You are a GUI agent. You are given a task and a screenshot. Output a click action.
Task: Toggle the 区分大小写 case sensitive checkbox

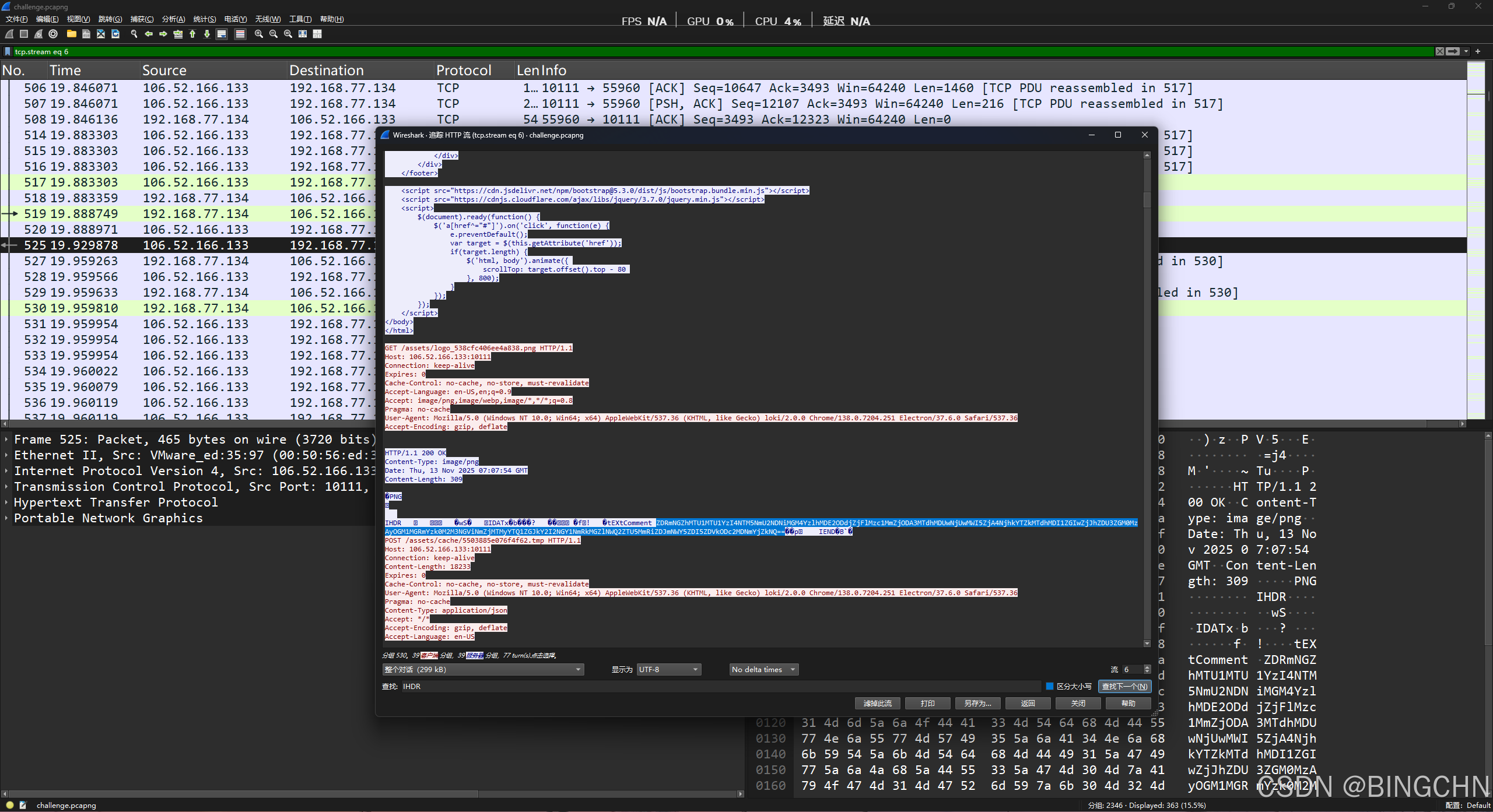coord(1050,686)
